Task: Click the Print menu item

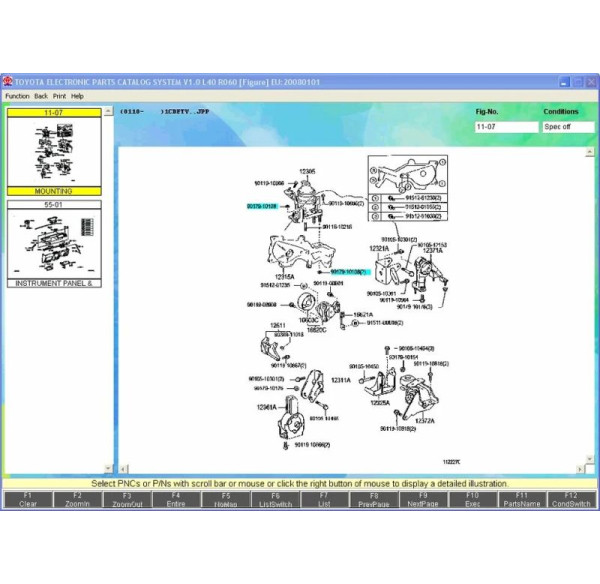Action: (59, 96)
